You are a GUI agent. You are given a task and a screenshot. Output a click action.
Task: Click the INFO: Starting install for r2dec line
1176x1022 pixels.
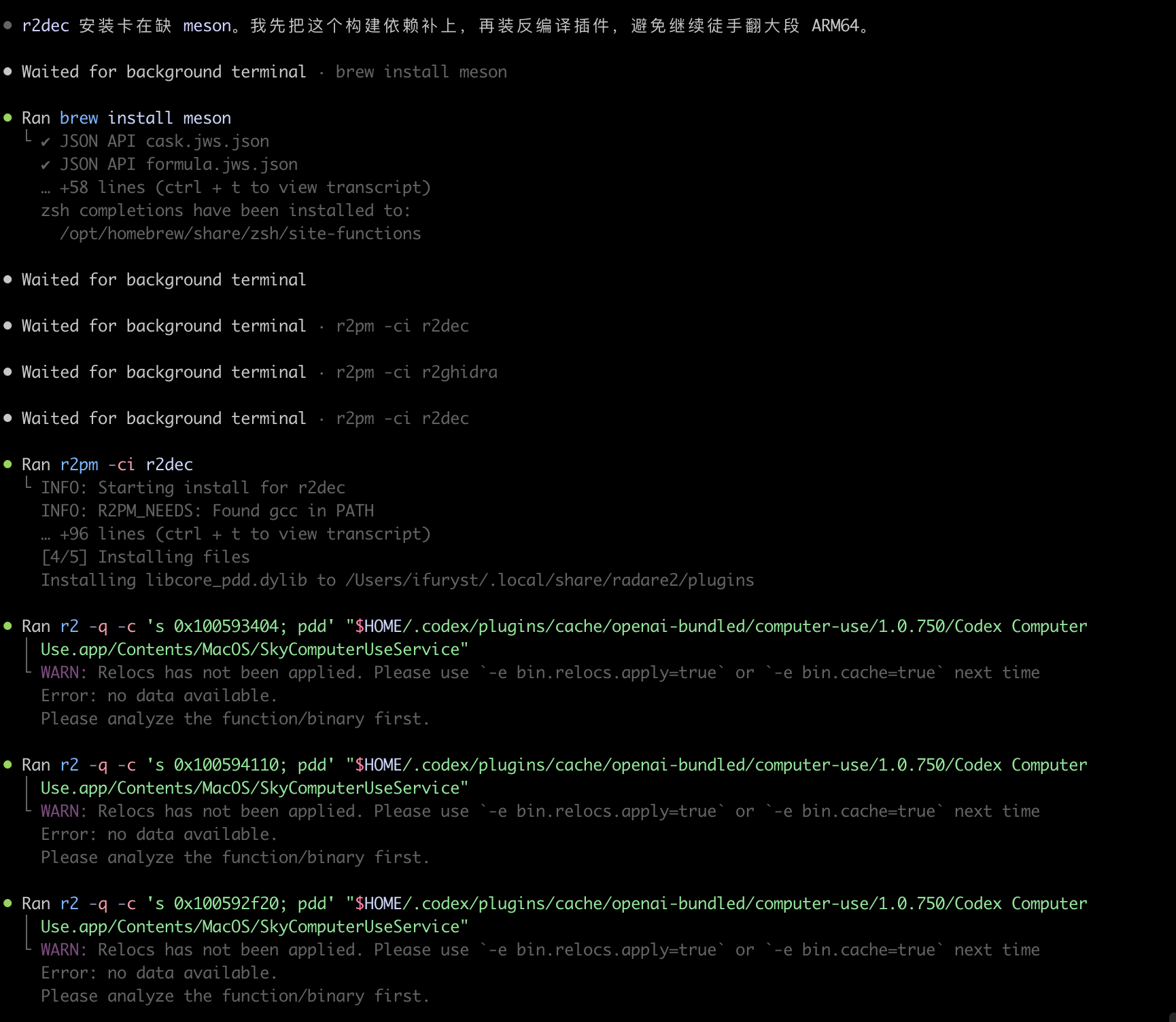(x=192, y=488)
